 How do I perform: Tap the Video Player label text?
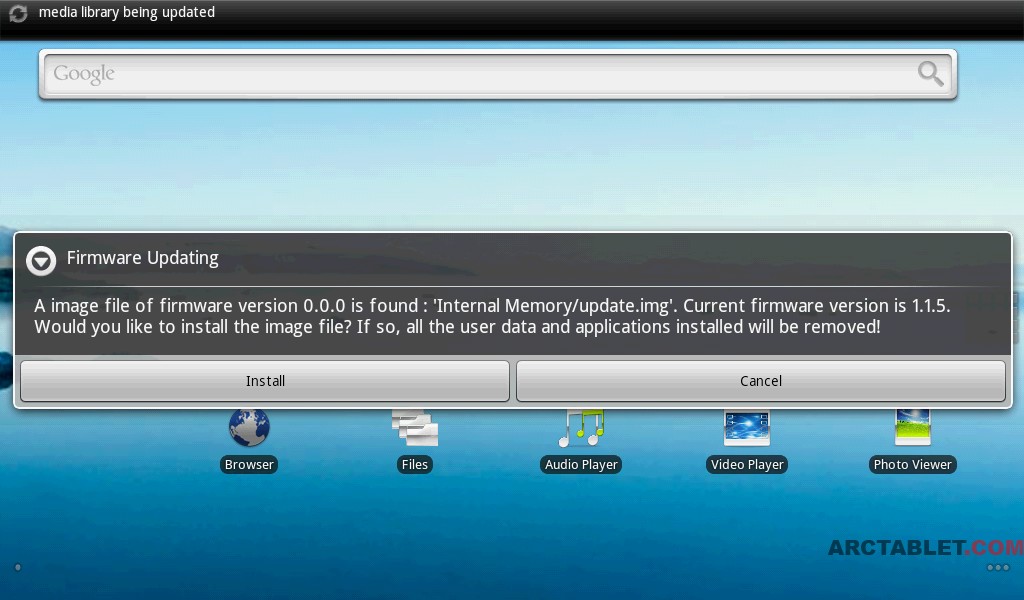click(747, 464)
